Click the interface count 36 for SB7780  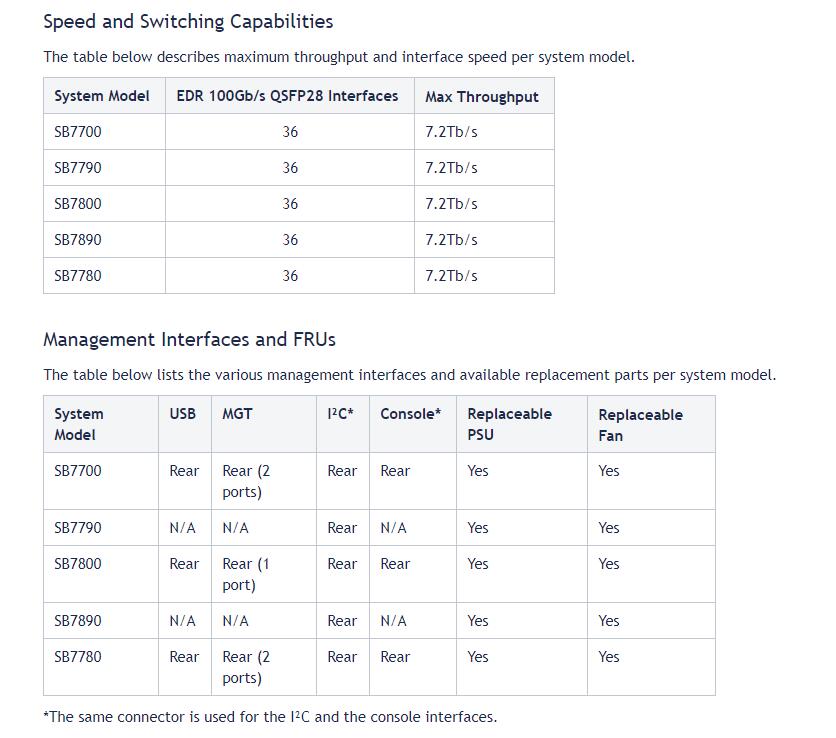coord(290,276)
